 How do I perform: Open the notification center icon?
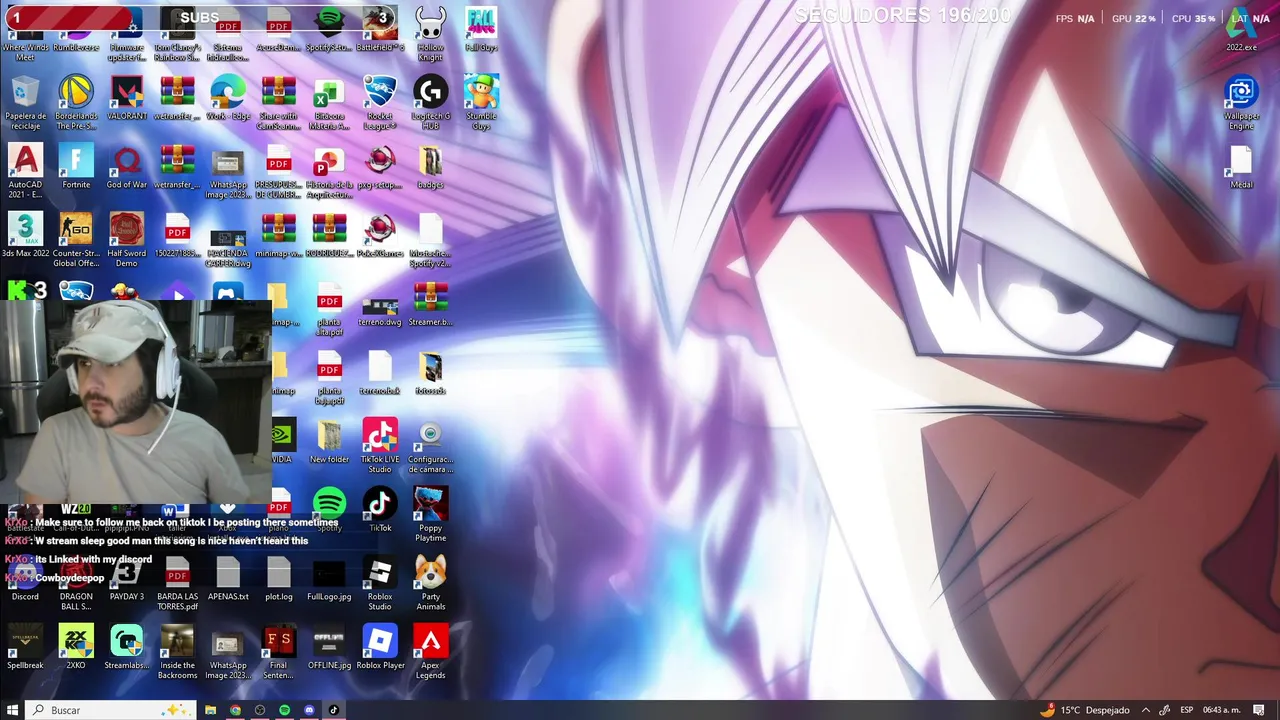(1259, 710)
